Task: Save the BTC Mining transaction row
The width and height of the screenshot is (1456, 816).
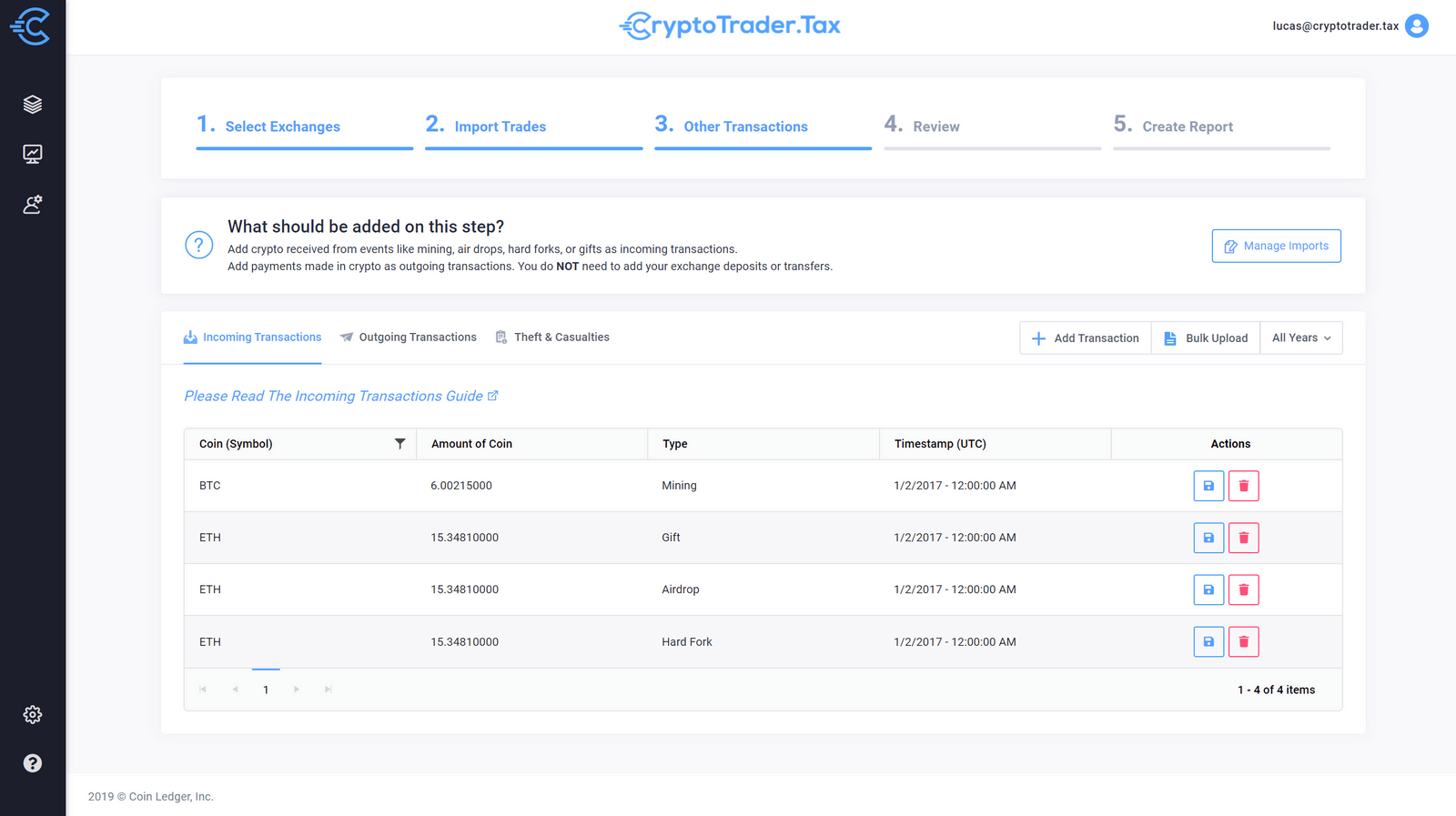Action: coord(1208,486)
